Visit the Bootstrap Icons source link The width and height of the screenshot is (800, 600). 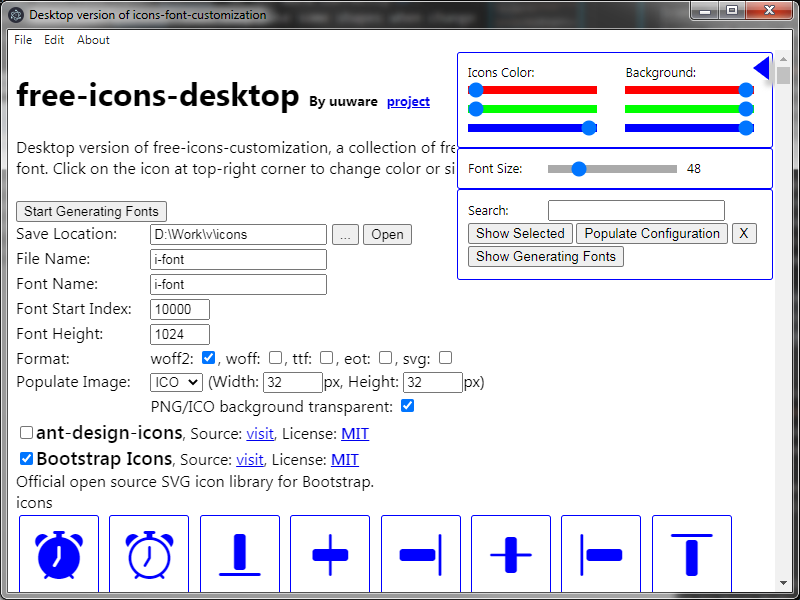250,460
